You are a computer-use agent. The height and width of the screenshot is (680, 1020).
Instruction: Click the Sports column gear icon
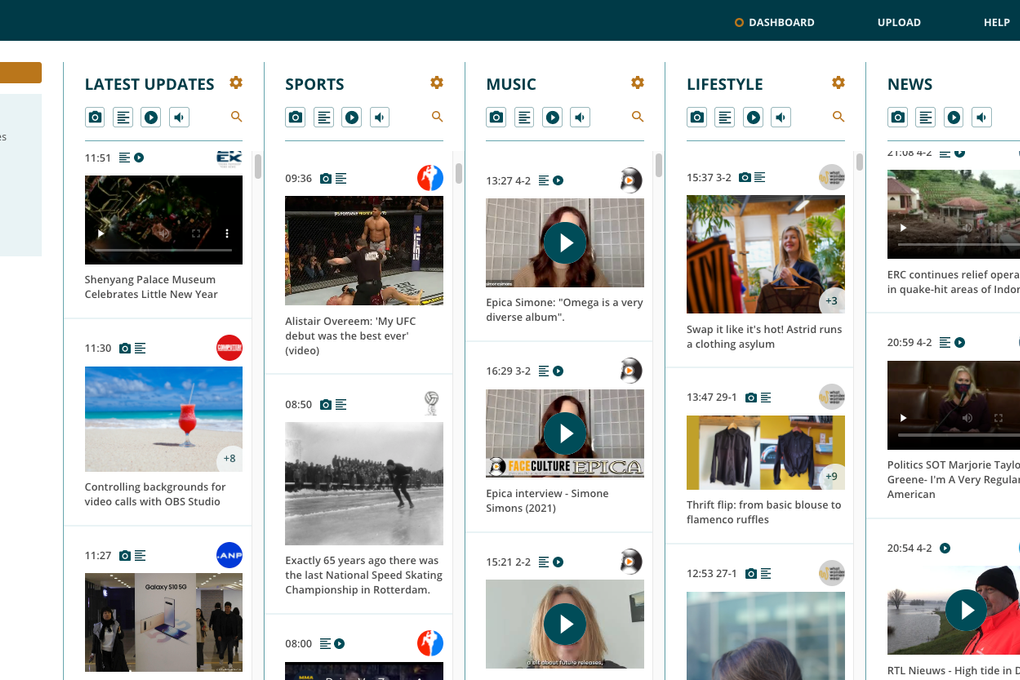point(437,83)
